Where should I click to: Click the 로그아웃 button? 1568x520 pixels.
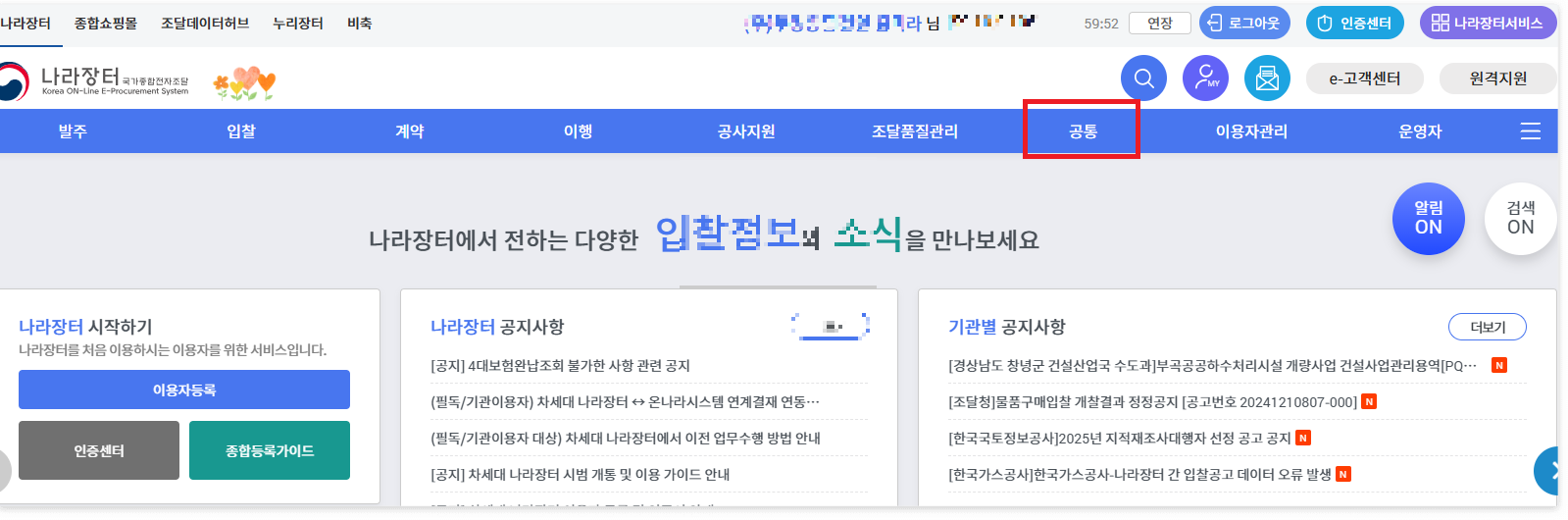coord(1244,23)
